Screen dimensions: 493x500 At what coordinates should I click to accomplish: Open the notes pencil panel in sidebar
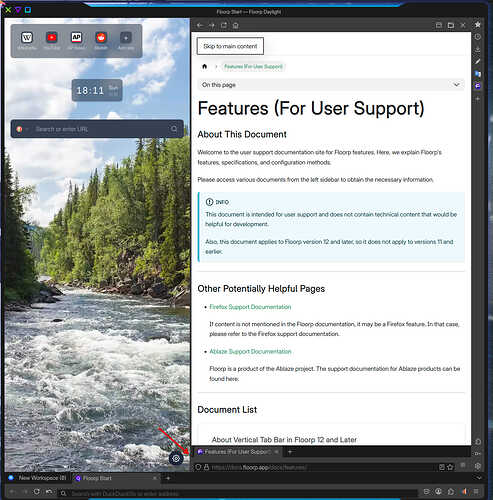pyautogui.click(x=478, y=61)
